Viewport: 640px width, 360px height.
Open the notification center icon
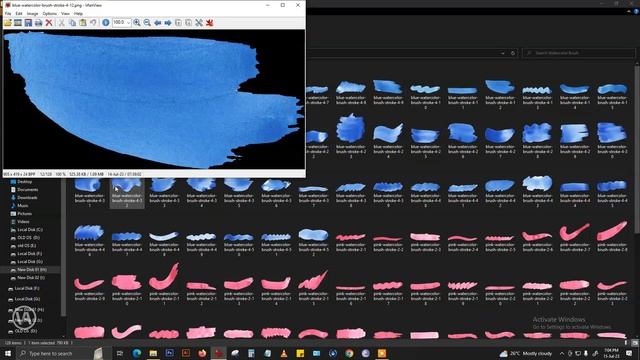(629, 353)
